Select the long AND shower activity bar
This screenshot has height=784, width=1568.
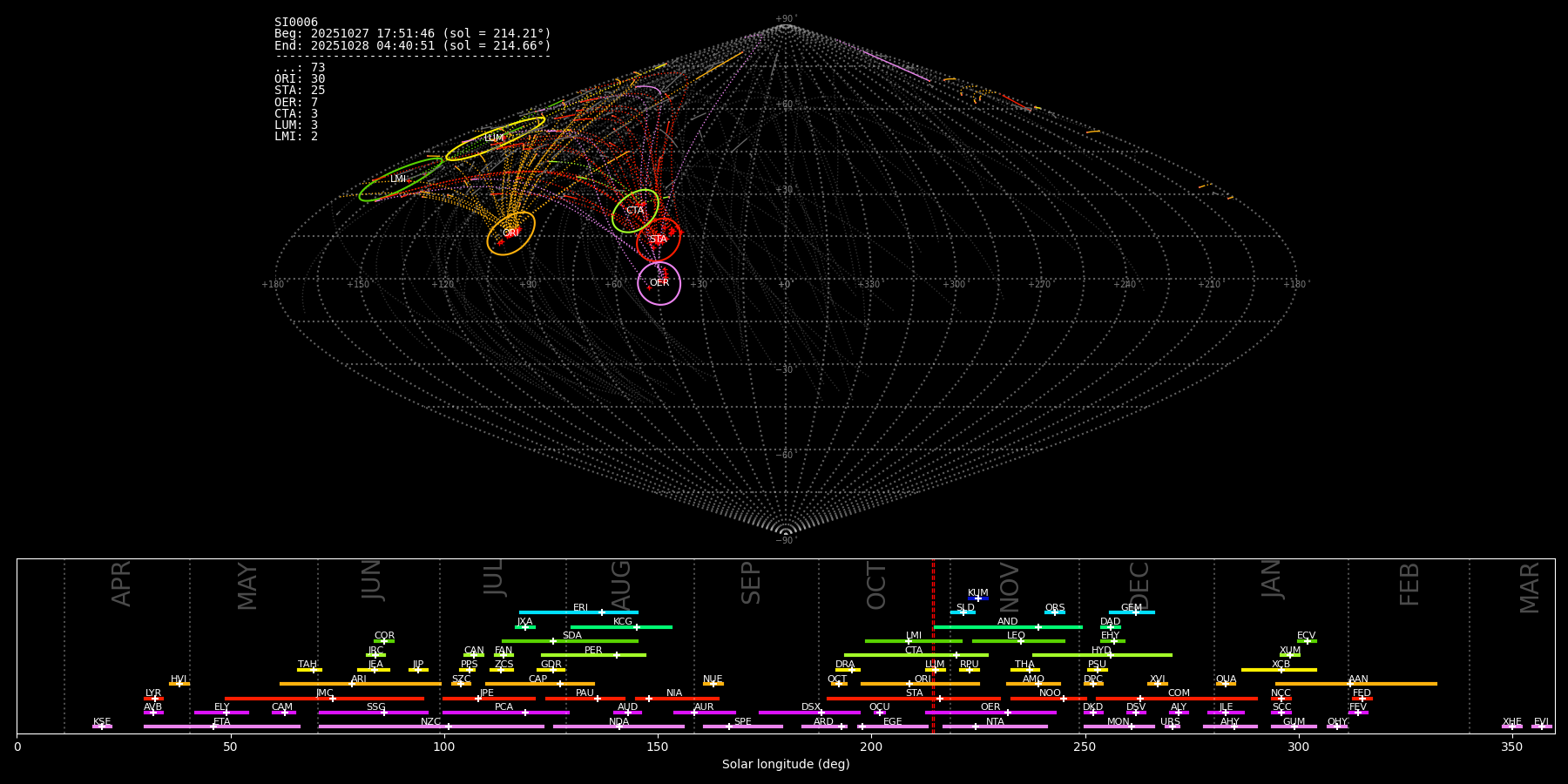pos(1007,627)
